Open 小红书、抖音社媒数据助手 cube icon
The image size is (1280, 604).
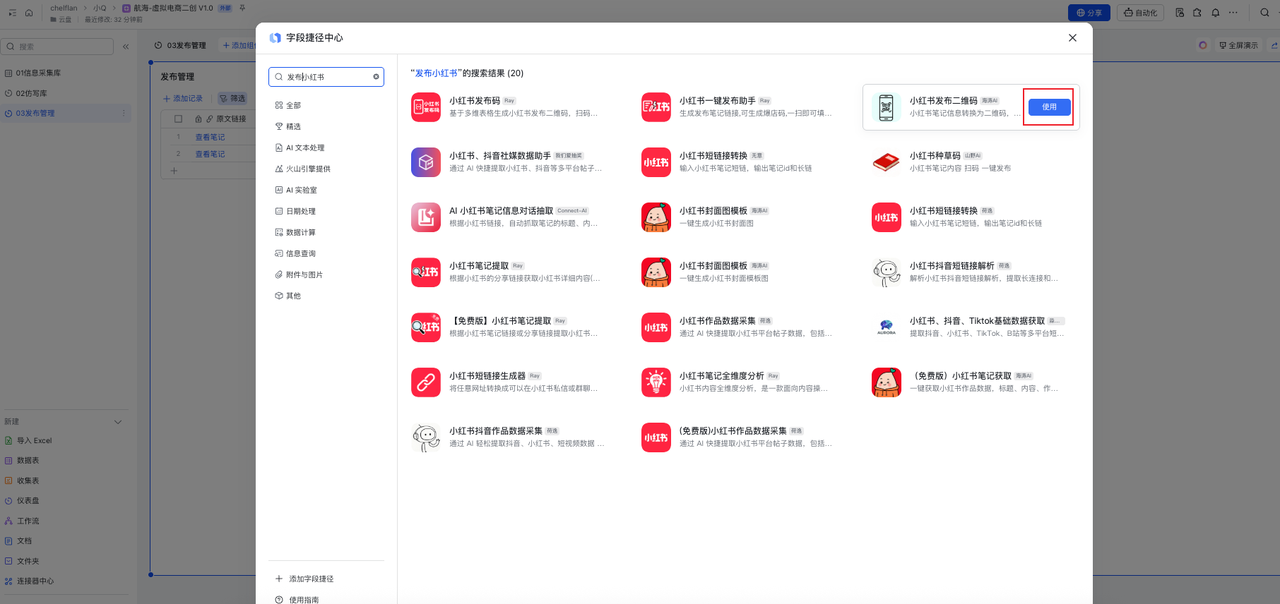[426, 162]
